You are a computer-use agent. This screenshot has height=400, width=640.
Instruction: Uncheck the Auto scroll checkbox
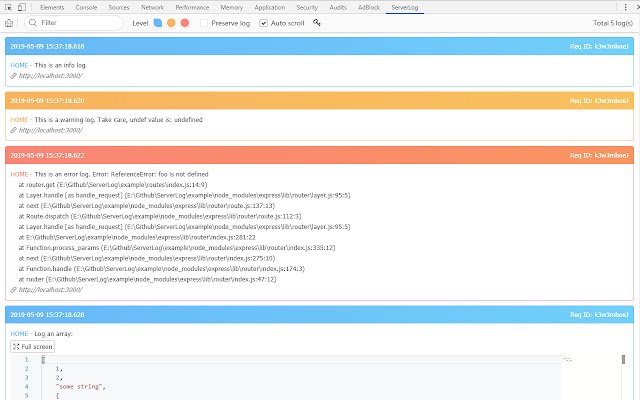click(x=264, y=23)
